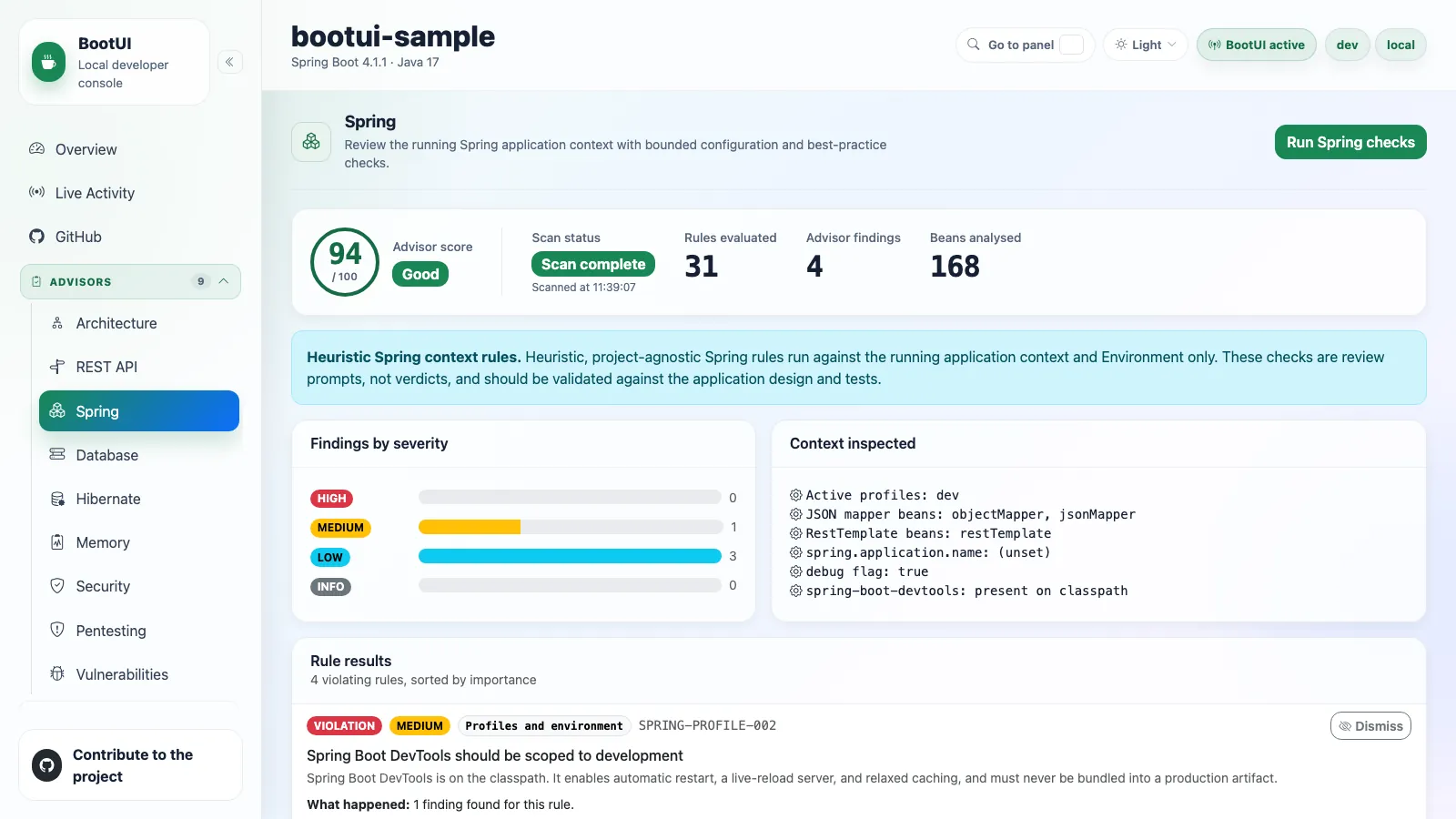This screenshot has width=1456, height=819.
Task: Click the Good score badge
Action: tap(420, 274)
